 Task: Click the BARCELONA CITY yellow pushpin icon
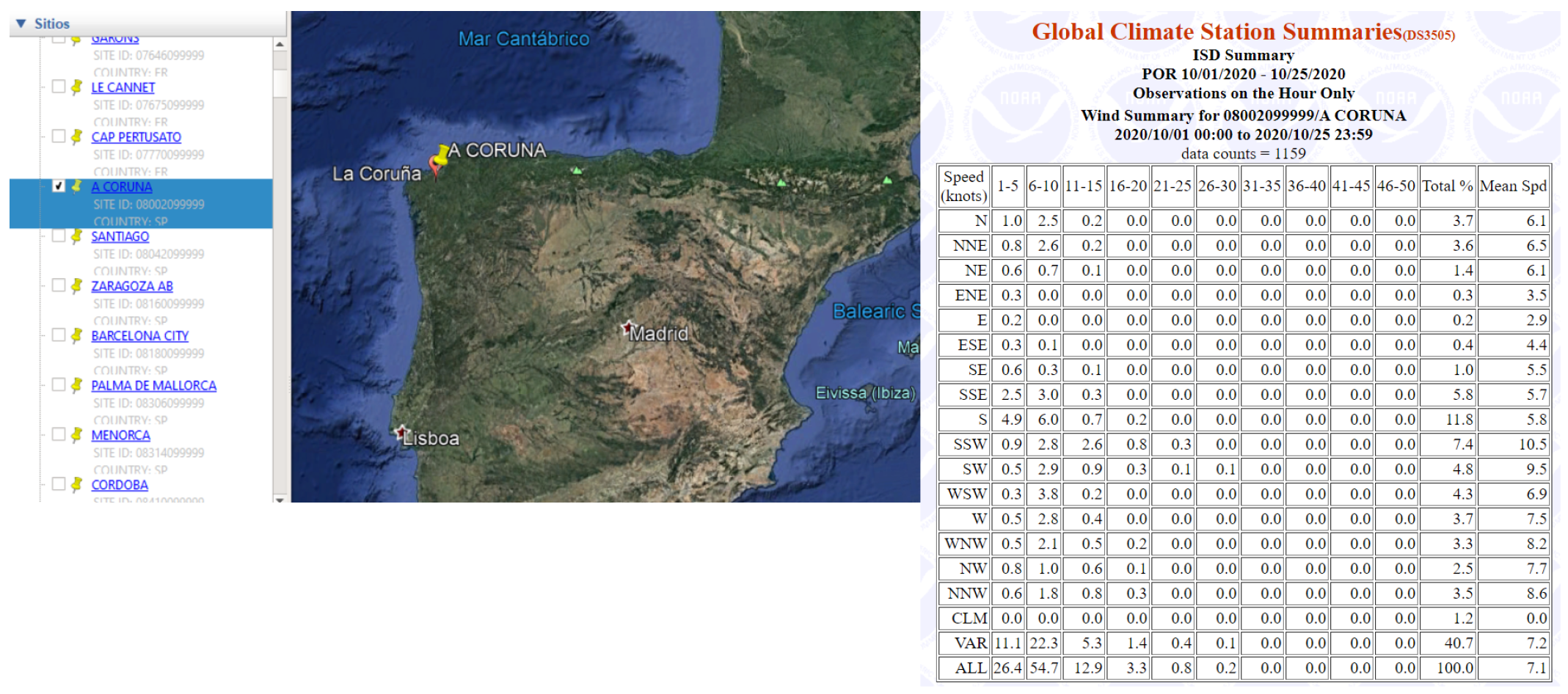76,336
